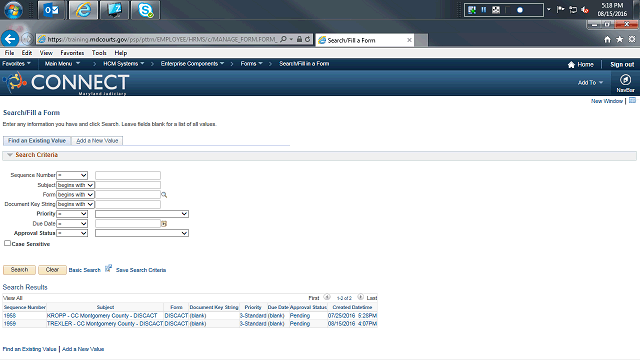Open Priority value dropdown
Viewport: 640px width, 360px height.
(x=142, y=214)
